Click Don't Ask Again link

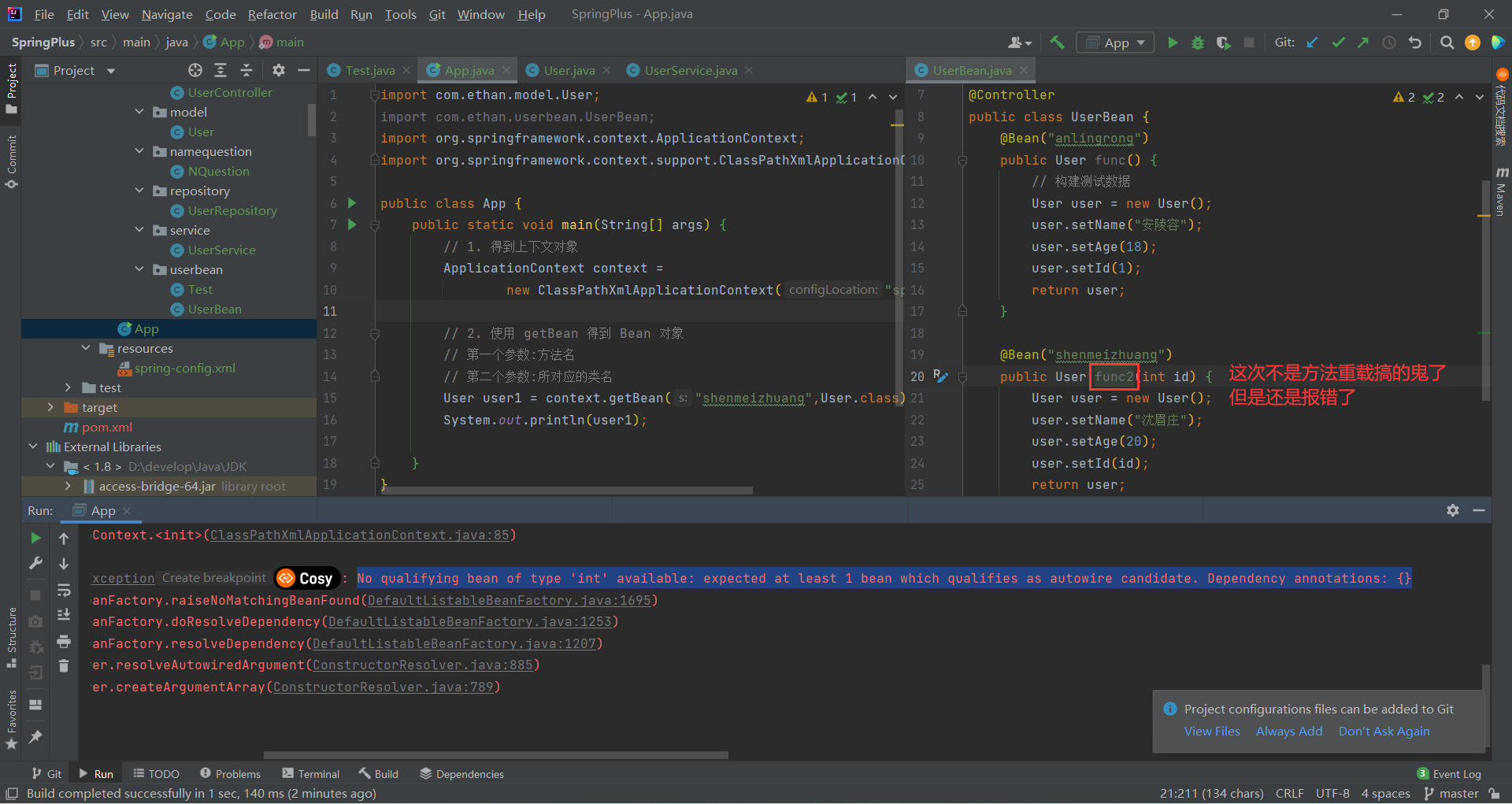1384,731
